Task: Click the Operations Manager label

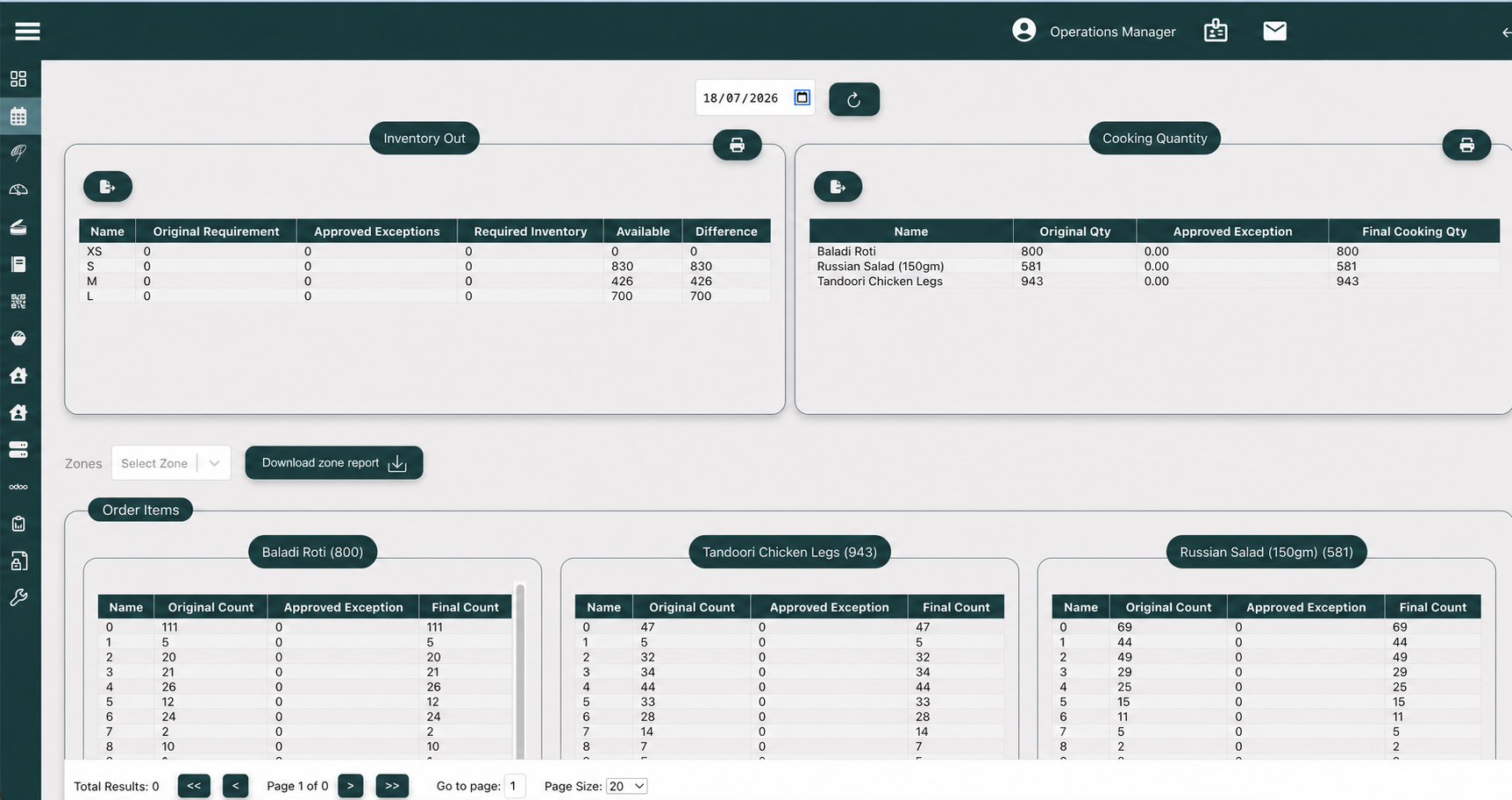Action: [1112, 32]
